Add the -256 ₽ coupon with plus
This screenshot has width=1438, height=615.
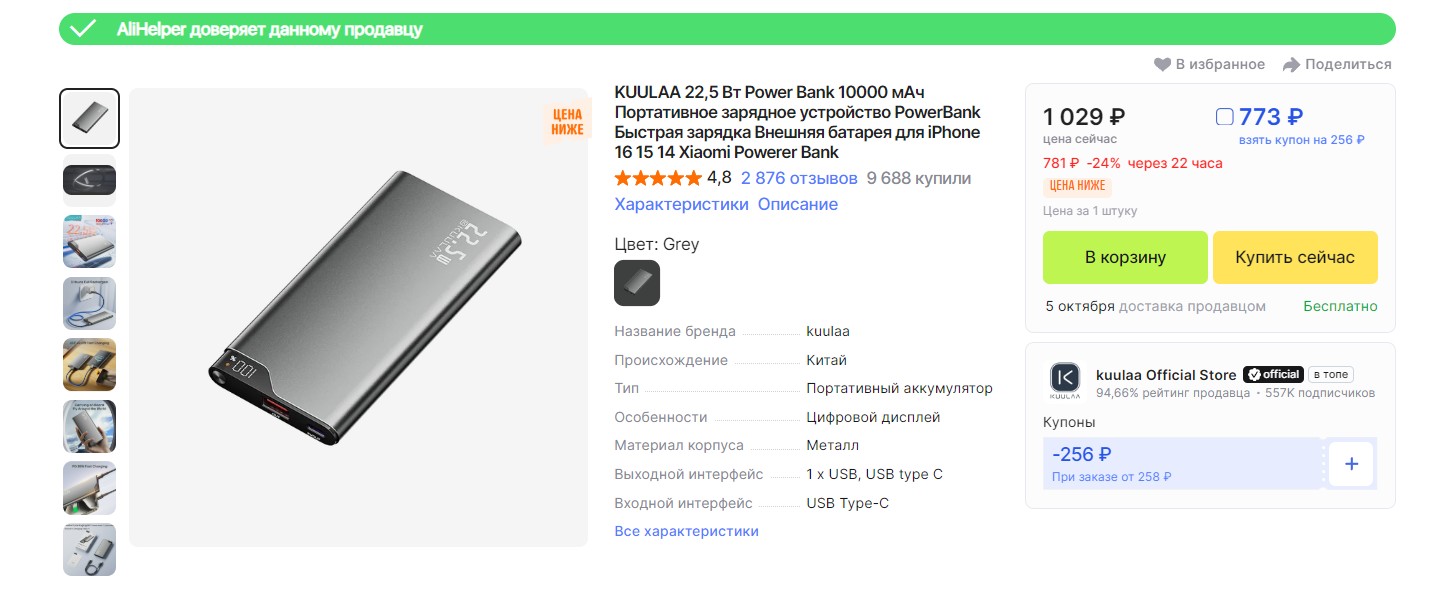pos(1351,464)
